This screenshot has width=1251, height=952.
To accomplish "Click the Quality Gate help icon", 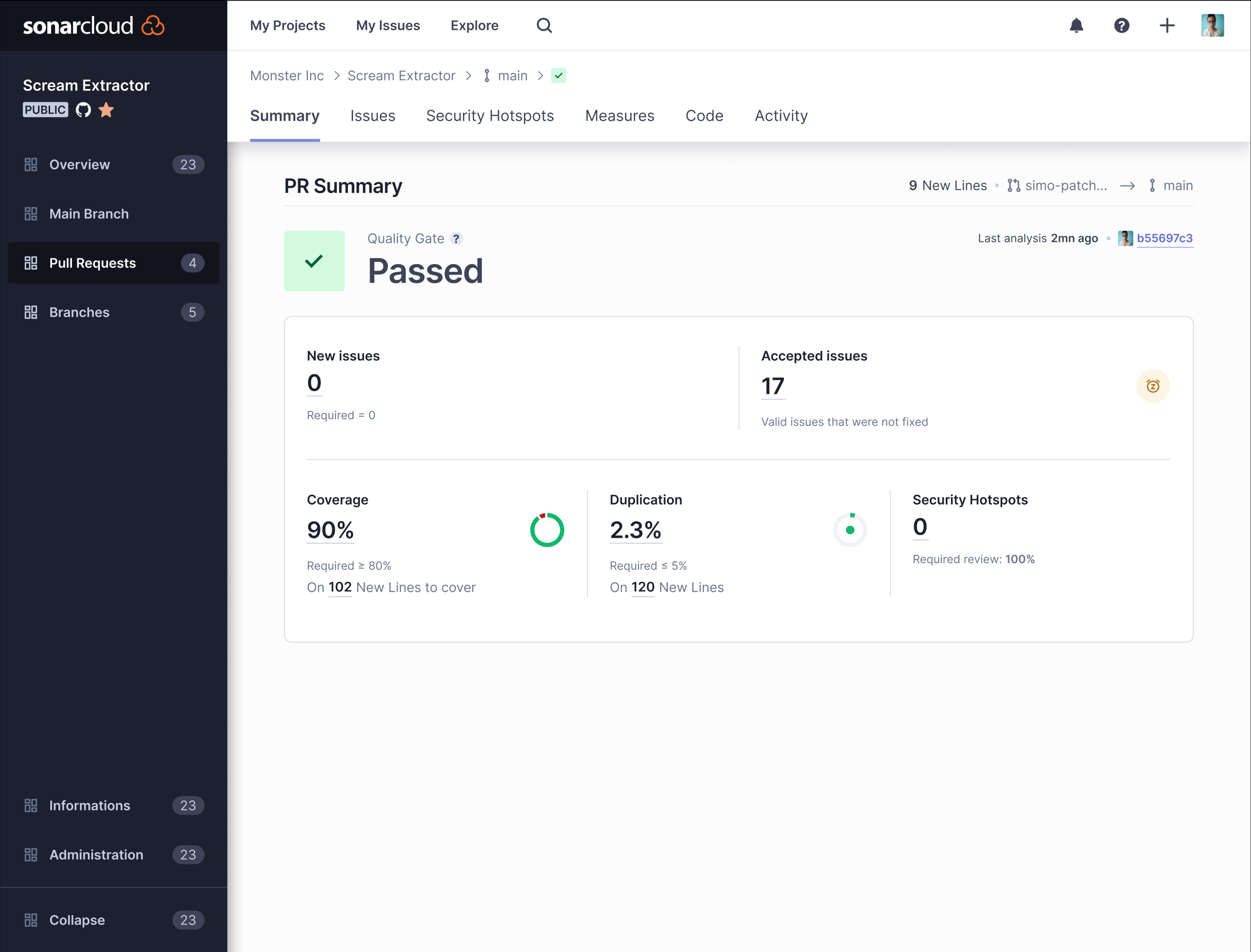I will (x=456, y=239).
